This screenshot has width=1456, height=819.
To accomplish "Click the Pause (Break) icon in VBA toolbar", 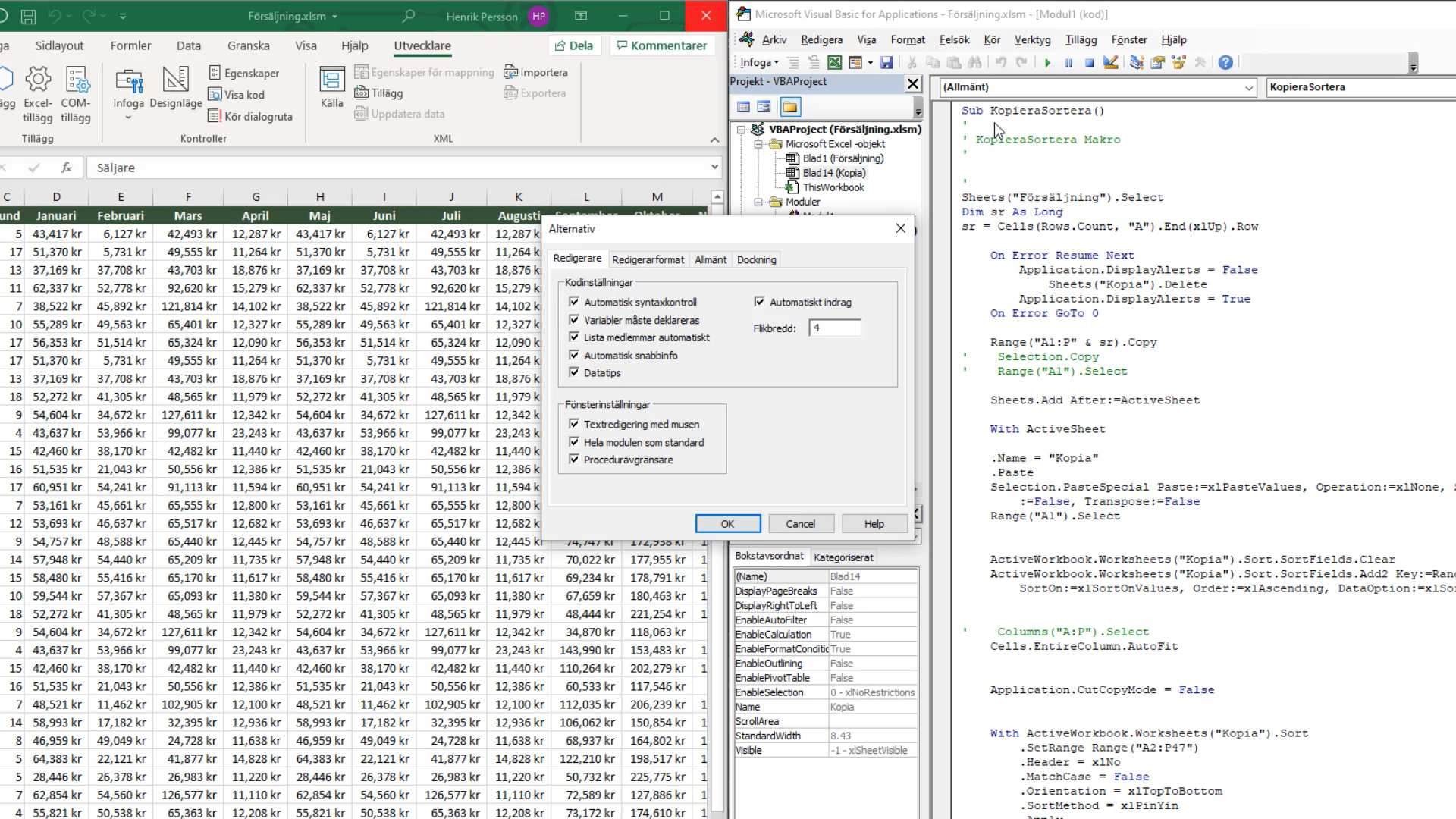I will point(1068,63).
